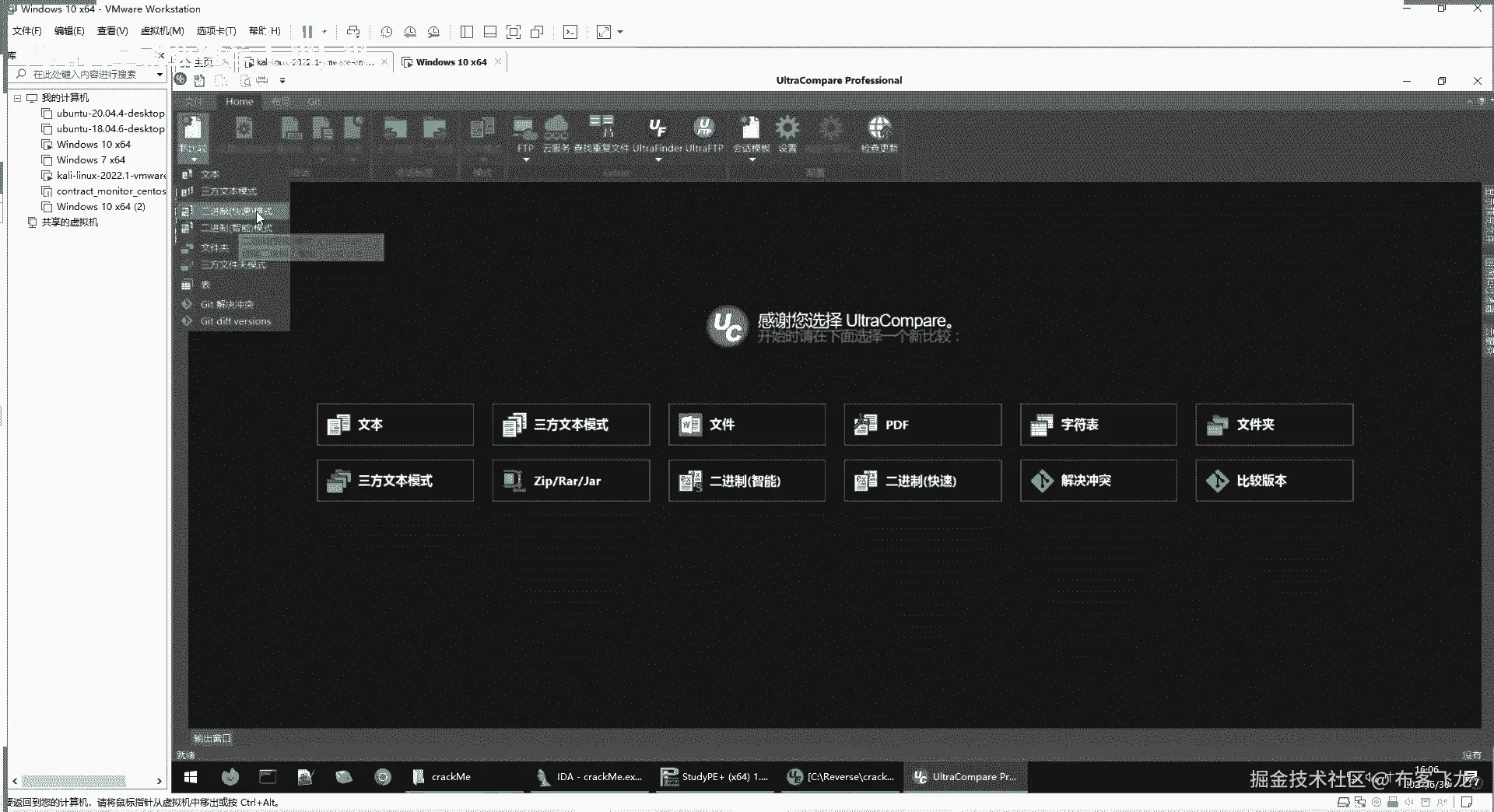This screenshot has height=812, width=1494.
Task: Select kali-linux-2022.1-vmware in library tree
Action: 110,176
